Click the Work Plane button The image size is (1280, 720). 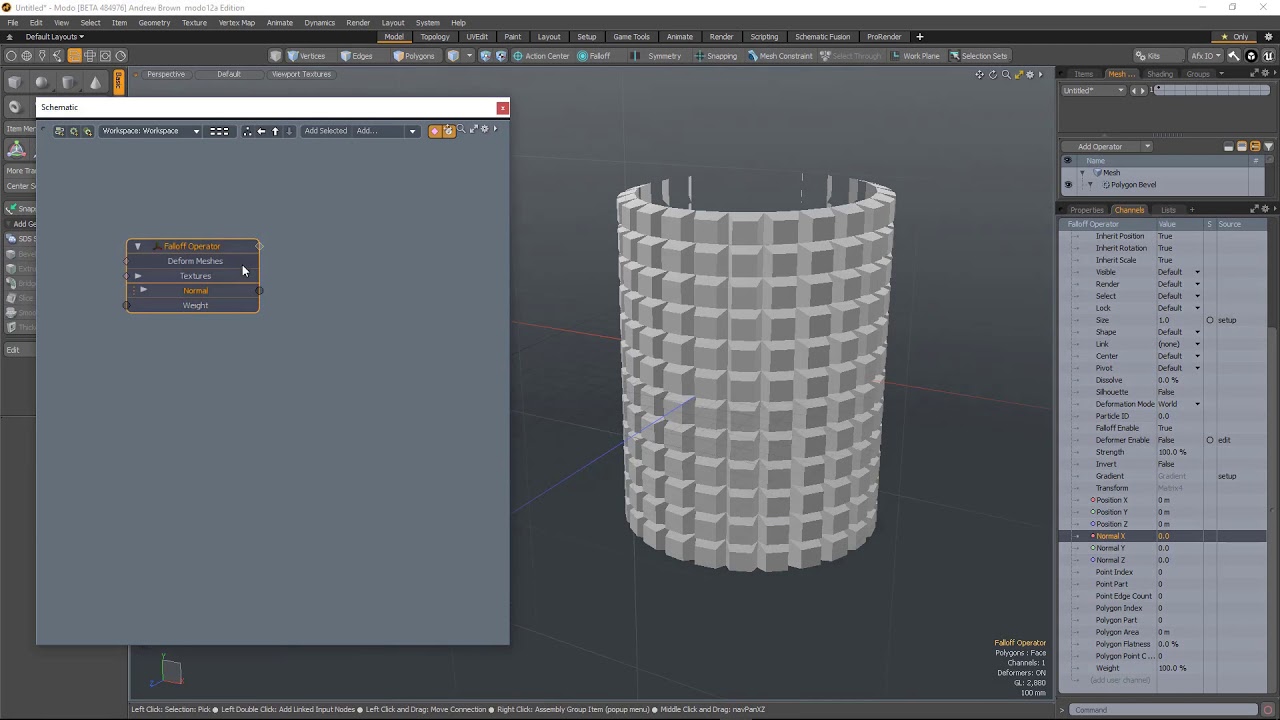(915, 56)
